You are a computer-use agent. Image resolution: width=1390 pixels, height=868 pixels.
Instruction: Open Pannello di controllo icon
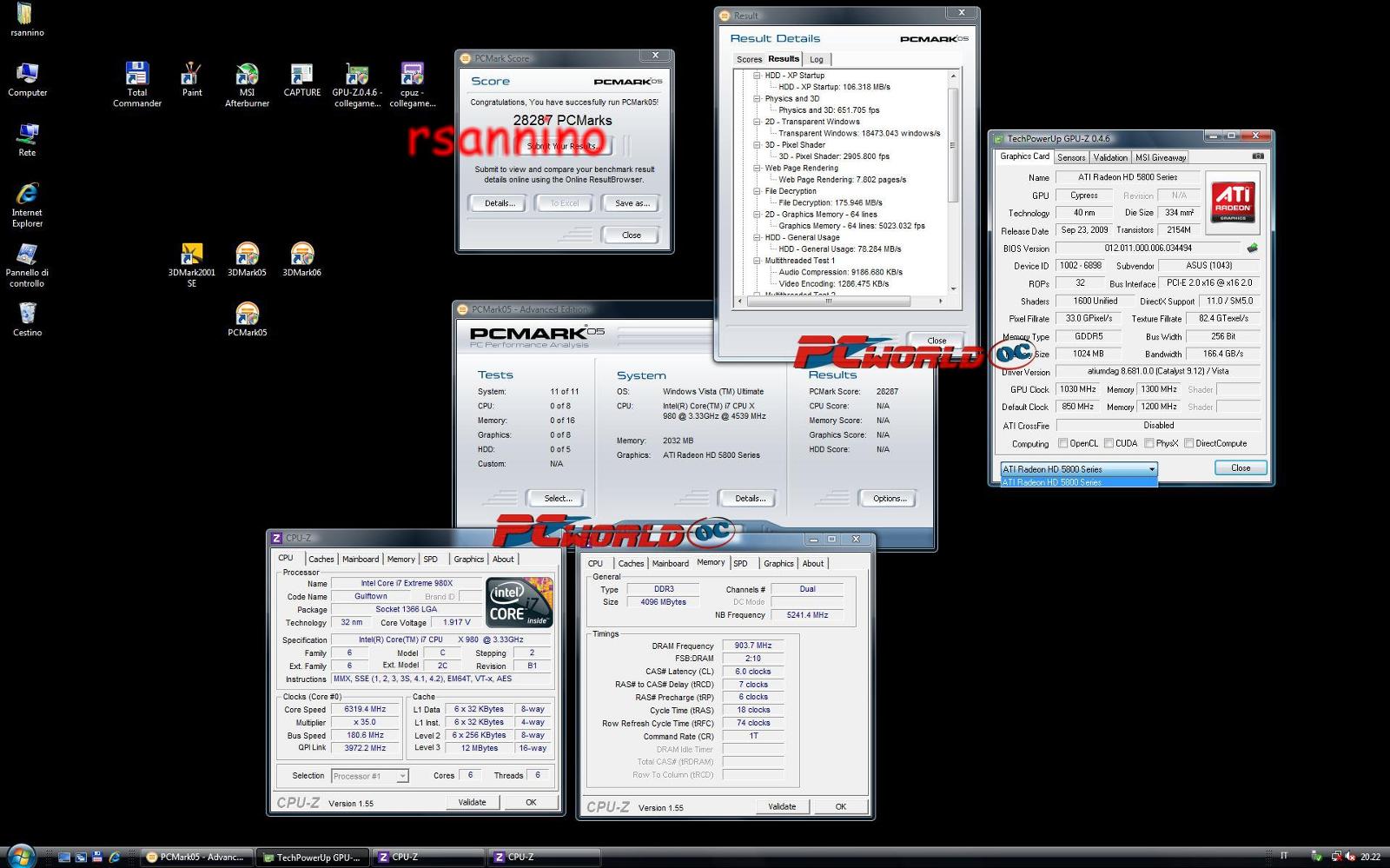(x=27, y=265)
